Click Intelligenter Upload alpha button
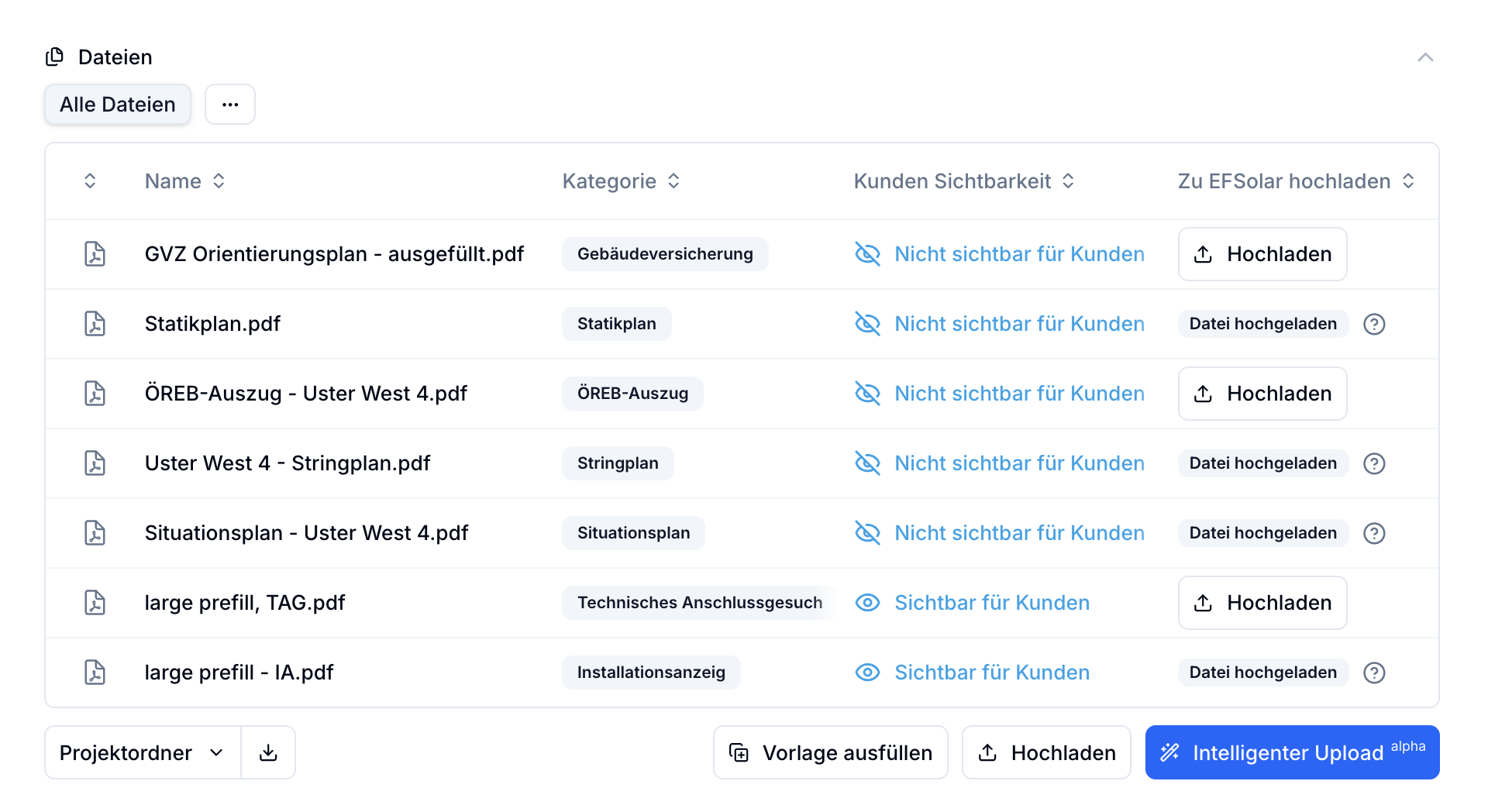The height and width of the screenshot is (812, 1488). [1292, 752]
